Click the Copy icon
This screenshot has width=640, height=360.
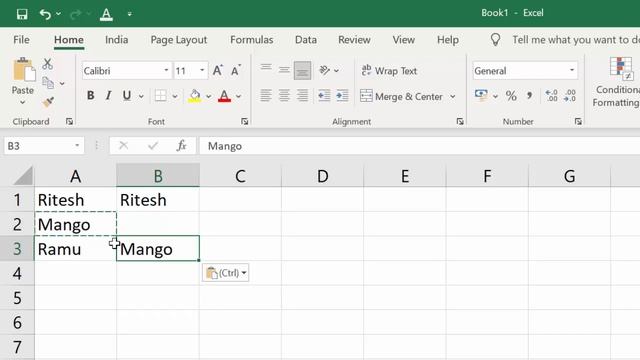pyautogui.click(x=48, y=83)
